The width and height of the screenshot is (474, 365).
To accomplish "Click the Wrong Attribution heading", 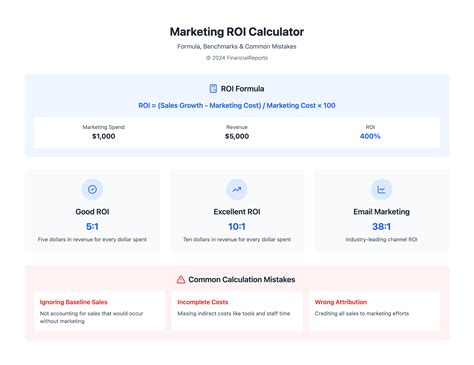I will (341, 302).
